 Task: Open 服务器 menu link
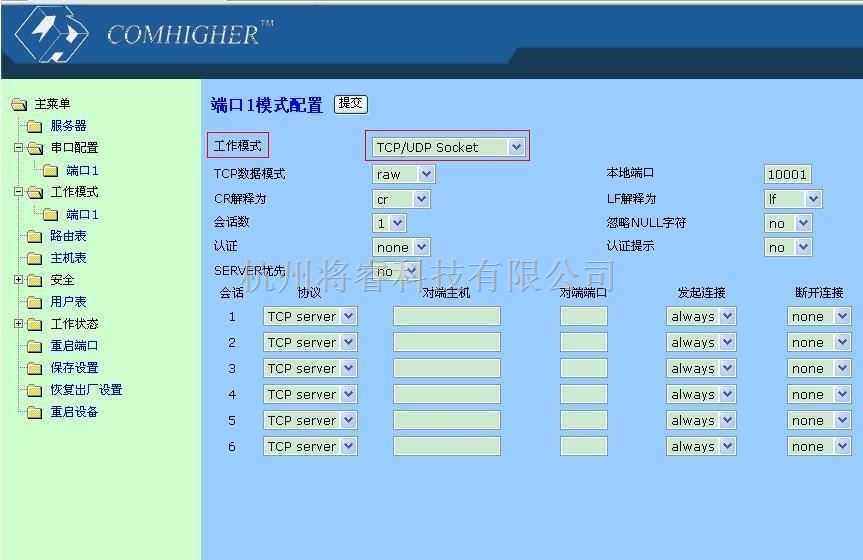(68, 126)
